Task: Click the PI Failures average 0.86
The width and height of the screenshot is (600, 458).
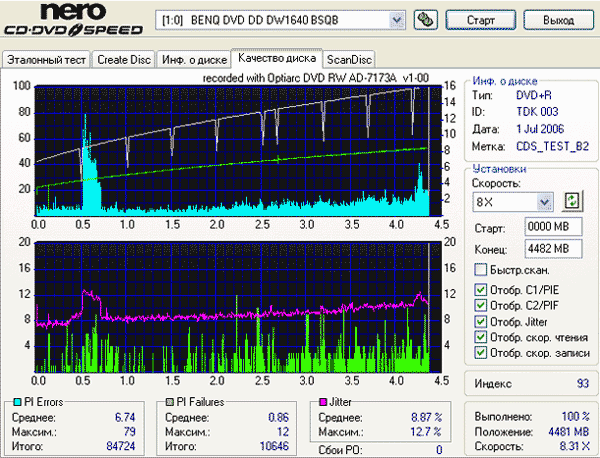Action: tap(278, 417)
